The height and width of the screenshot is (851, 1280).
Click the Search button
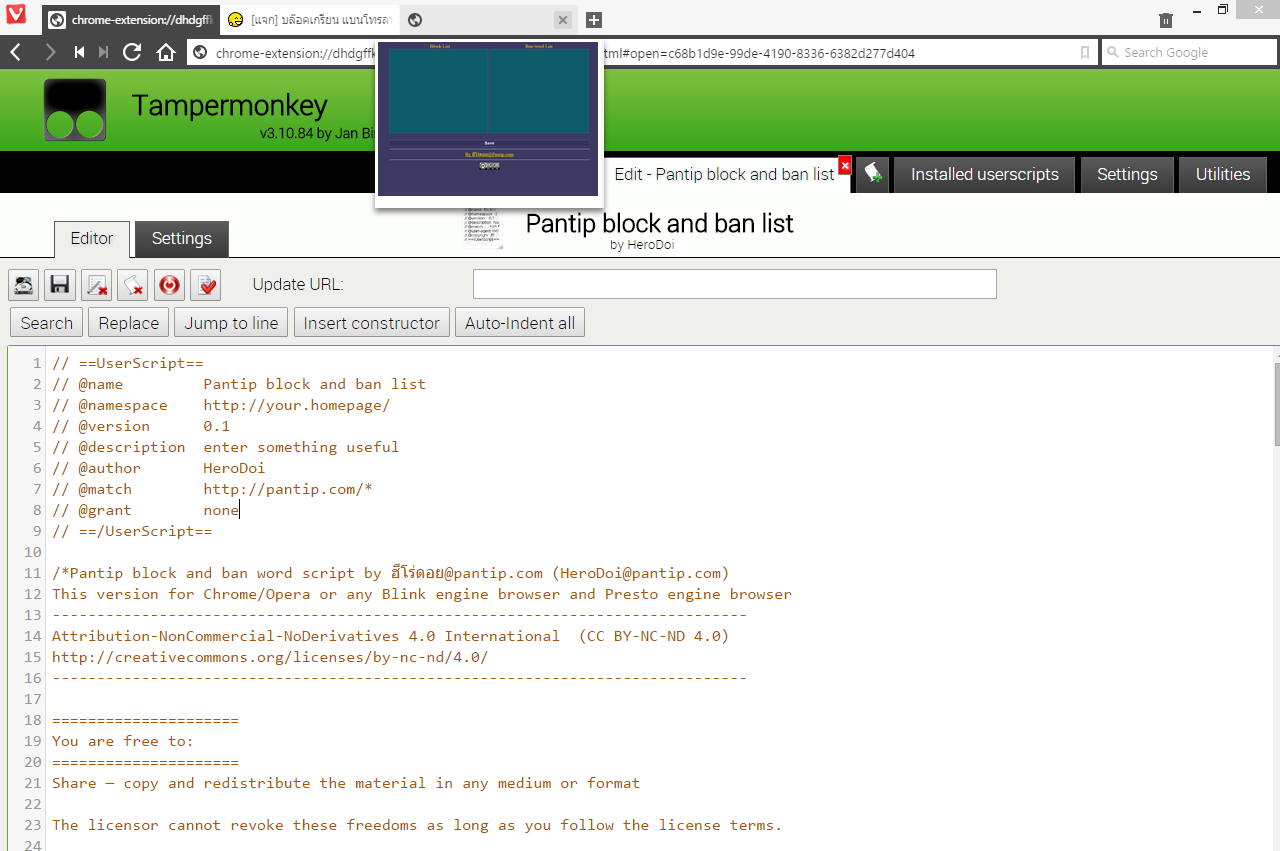[47, 323]
